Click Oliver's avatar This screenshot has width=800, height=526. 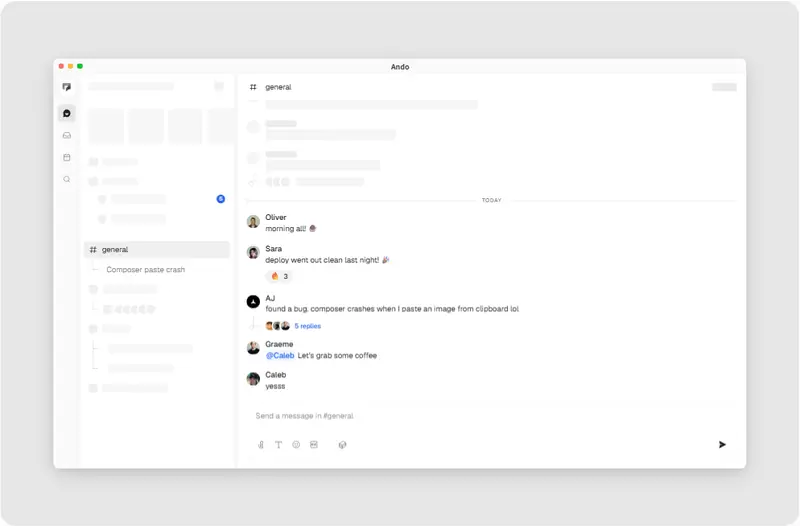pos(253,221)
